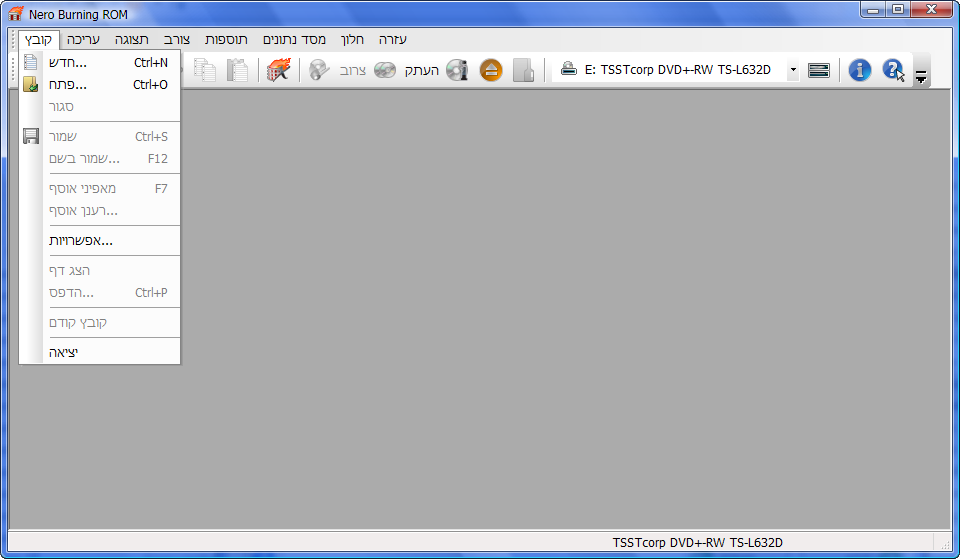Choose יציאה (Exit) menu entry
The image size is (960, 559).
click(100, 352)
